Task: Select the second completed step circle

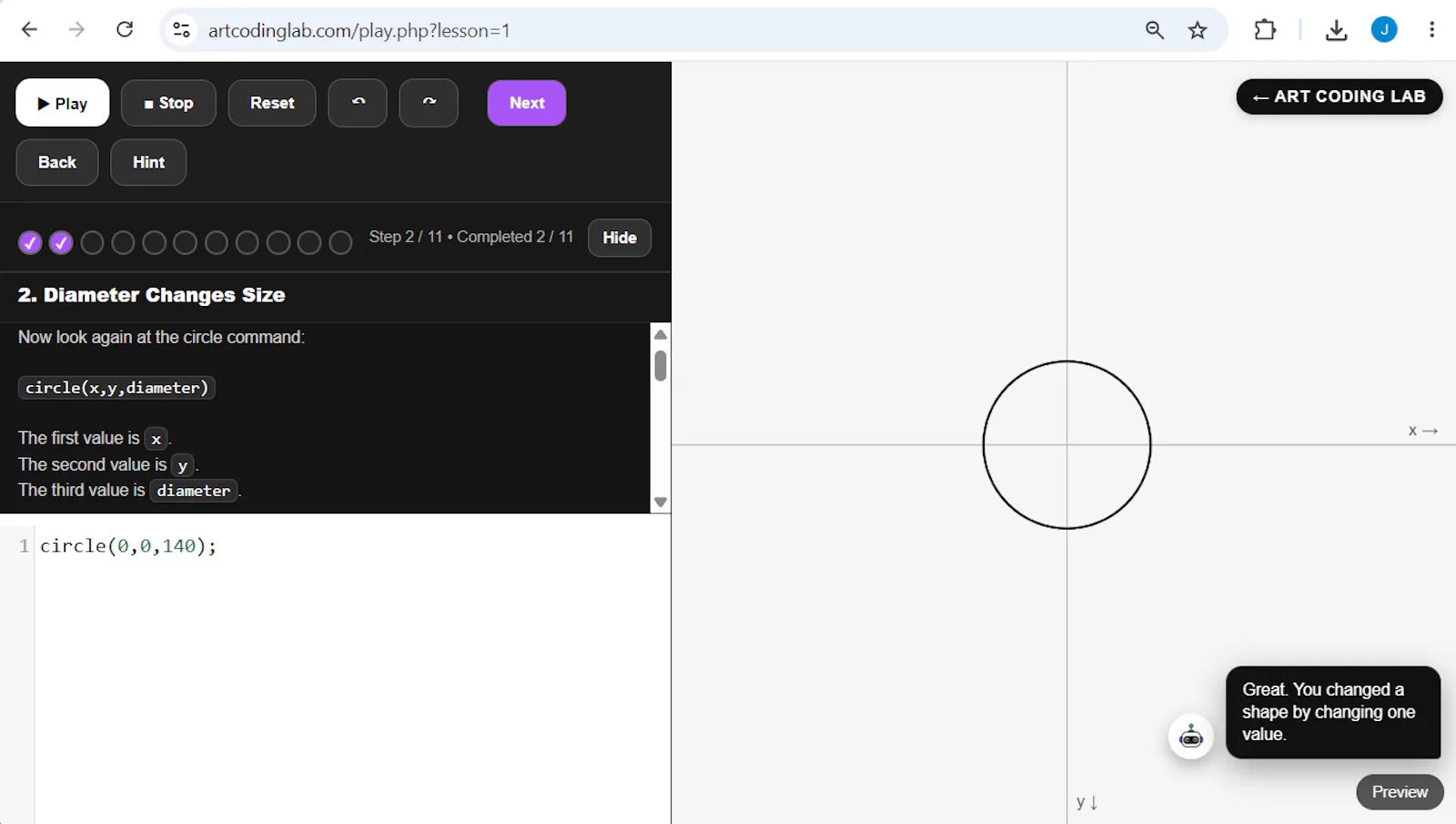Action: point(61,243)
